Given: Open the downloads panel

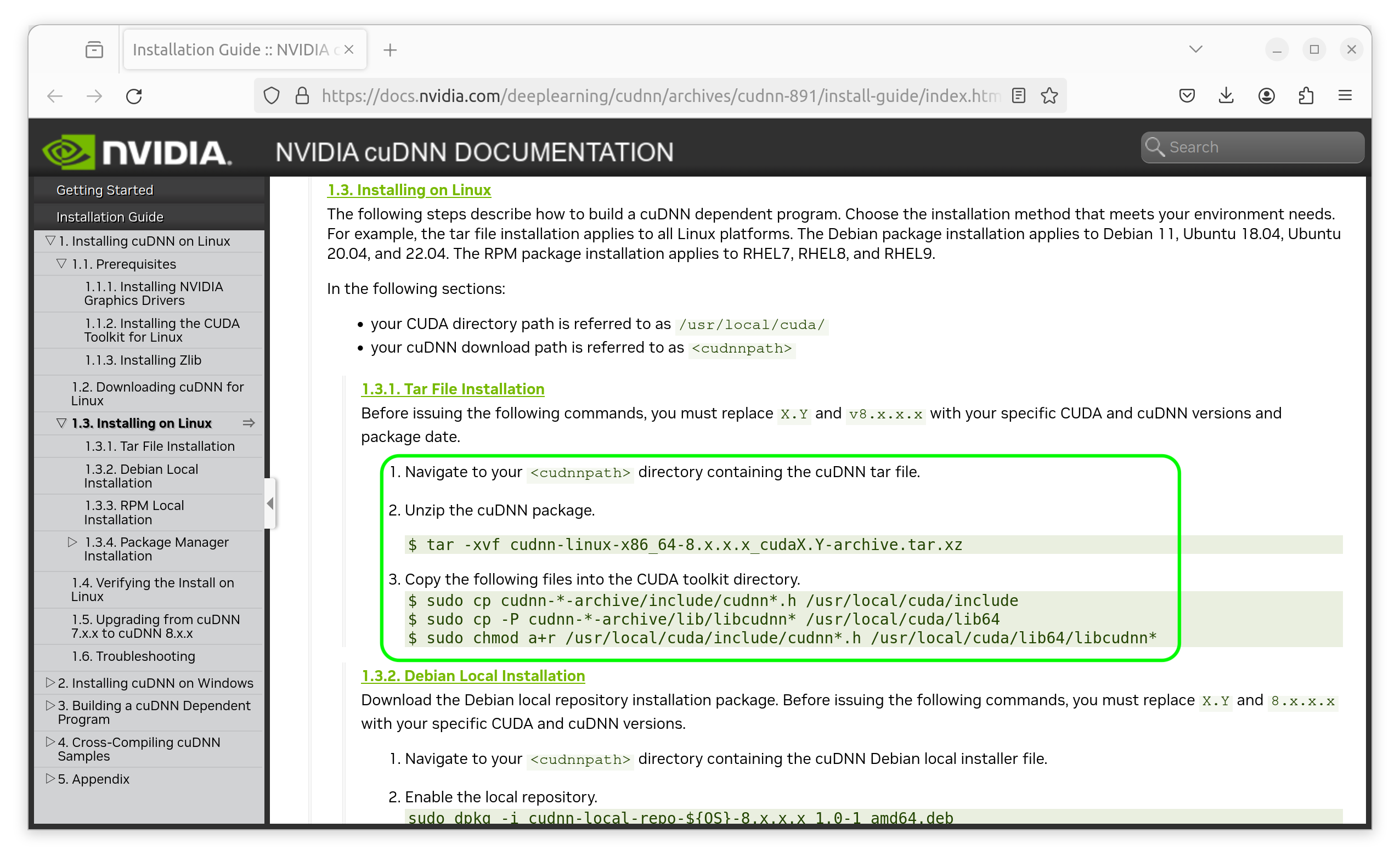Looking at the screenshot, I should click(1227, 95).
